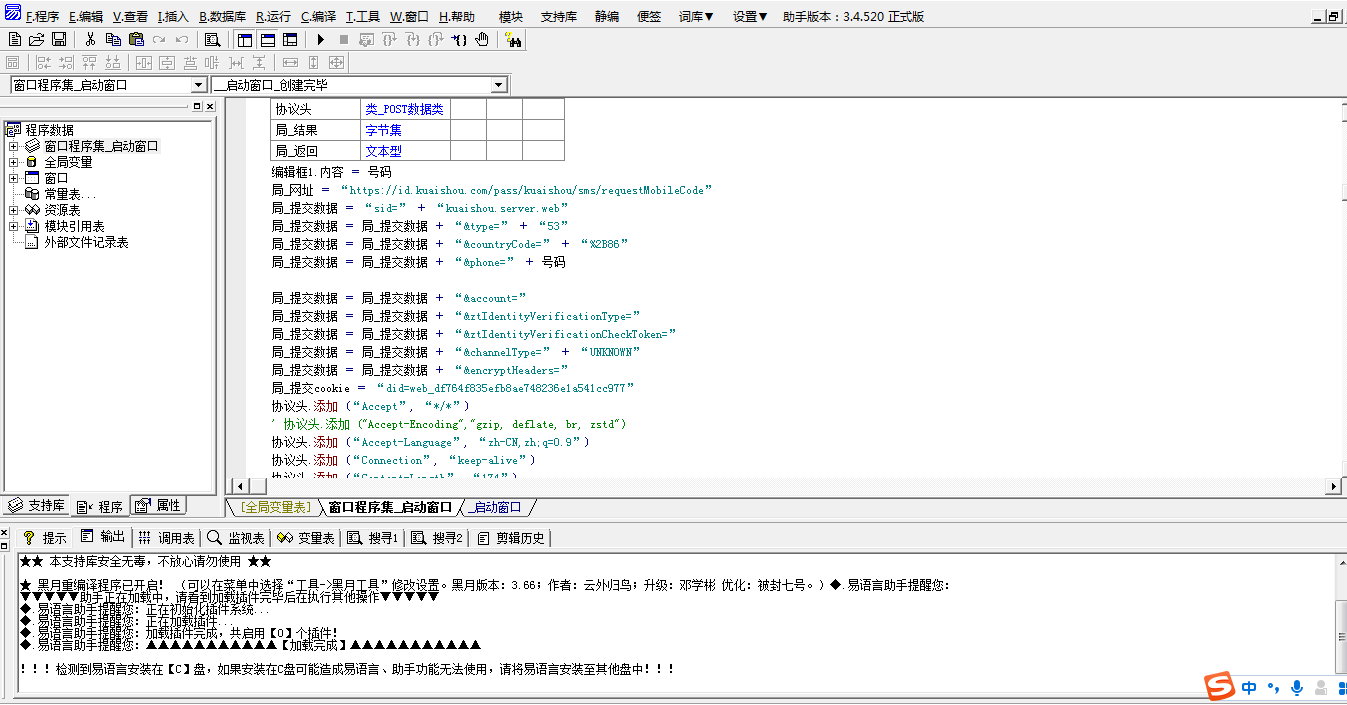Switch to the 属性 panel tab
Screen dimensions: 1347x705
(158, 506)
